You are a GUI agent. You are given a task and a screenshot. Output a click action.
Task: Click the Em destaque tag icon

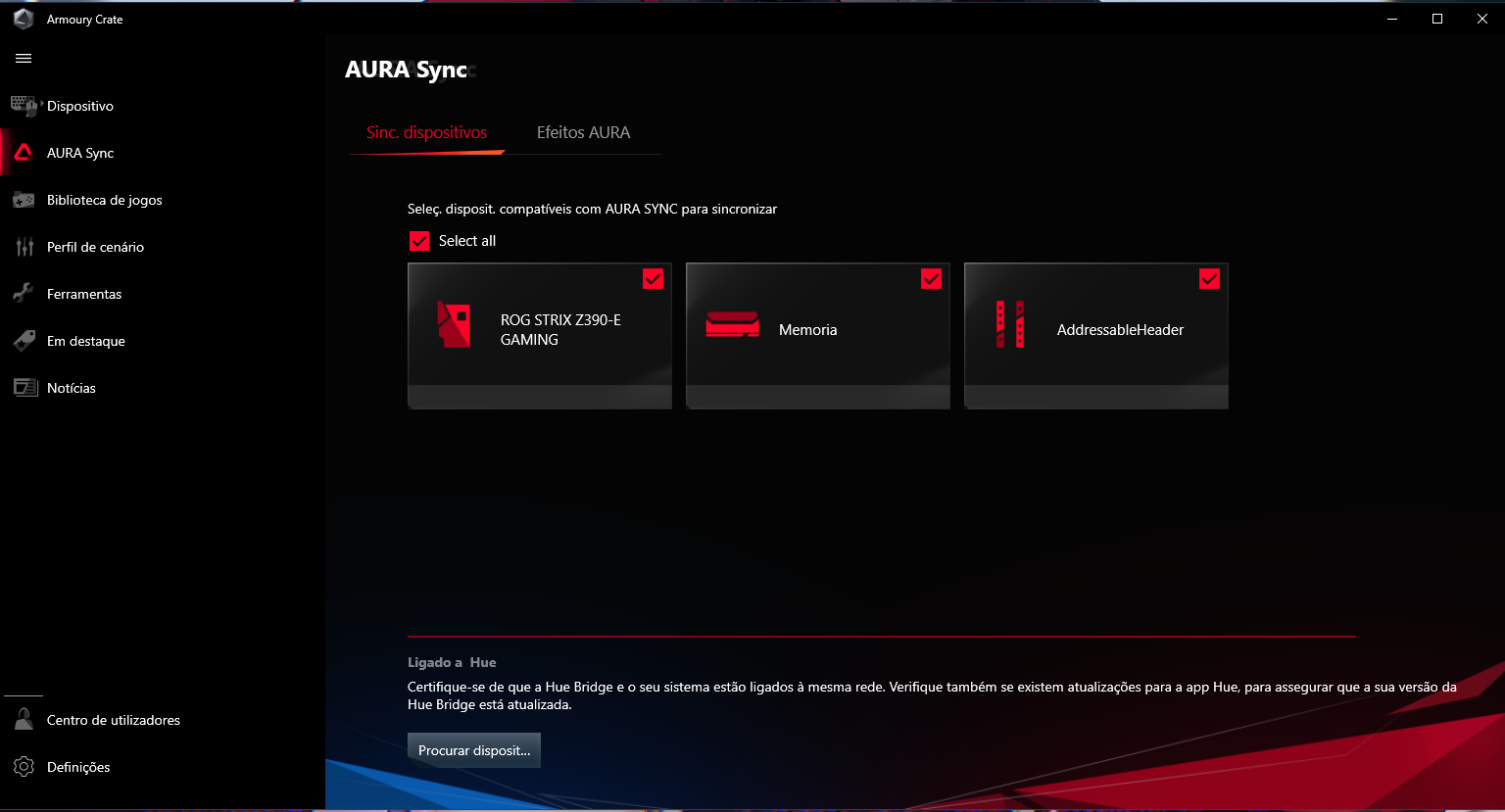pos(24,341)
